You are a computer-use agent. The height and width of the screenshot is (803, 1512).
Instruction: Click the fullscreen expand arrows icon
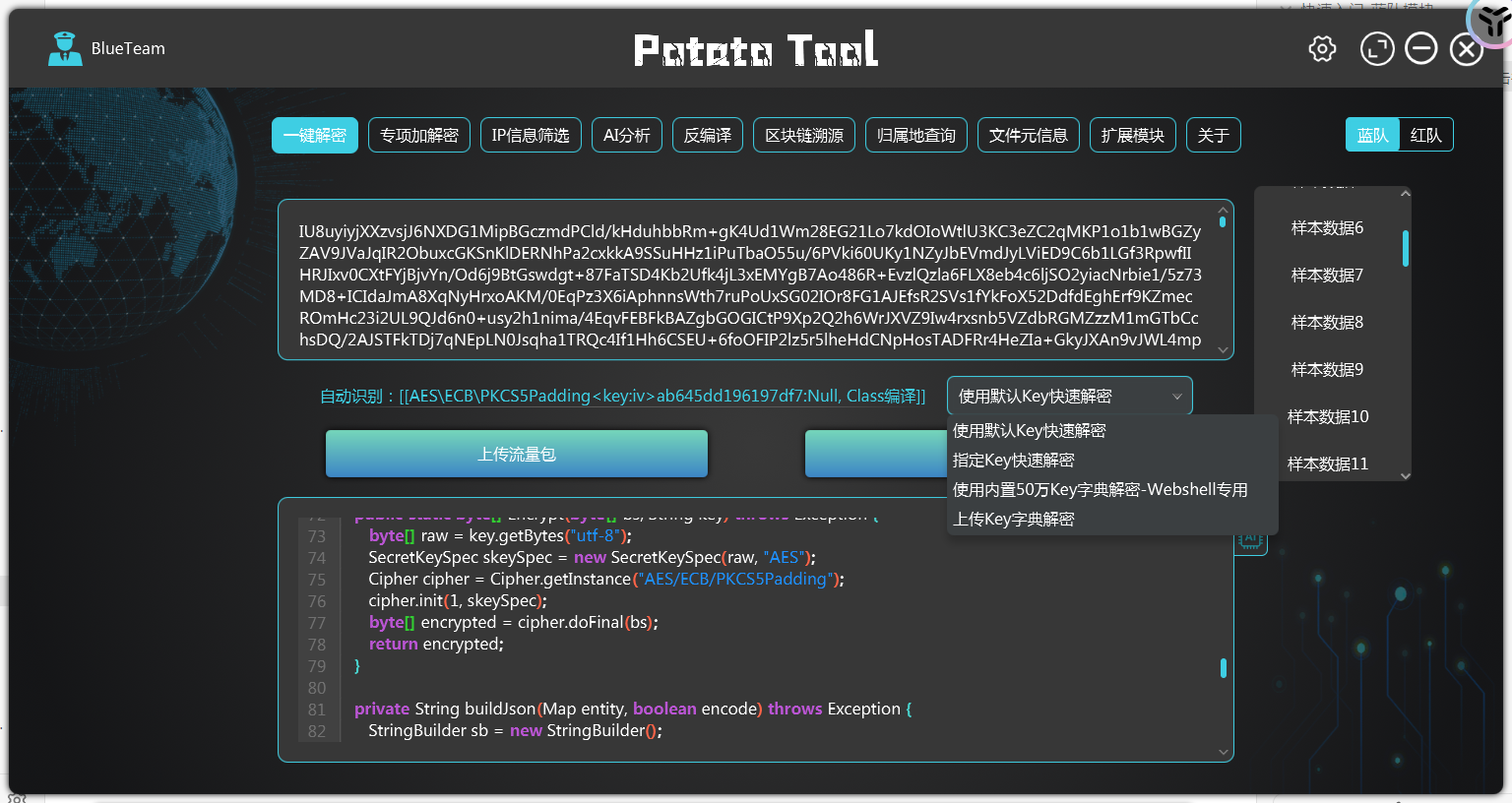click(1377, 48)
